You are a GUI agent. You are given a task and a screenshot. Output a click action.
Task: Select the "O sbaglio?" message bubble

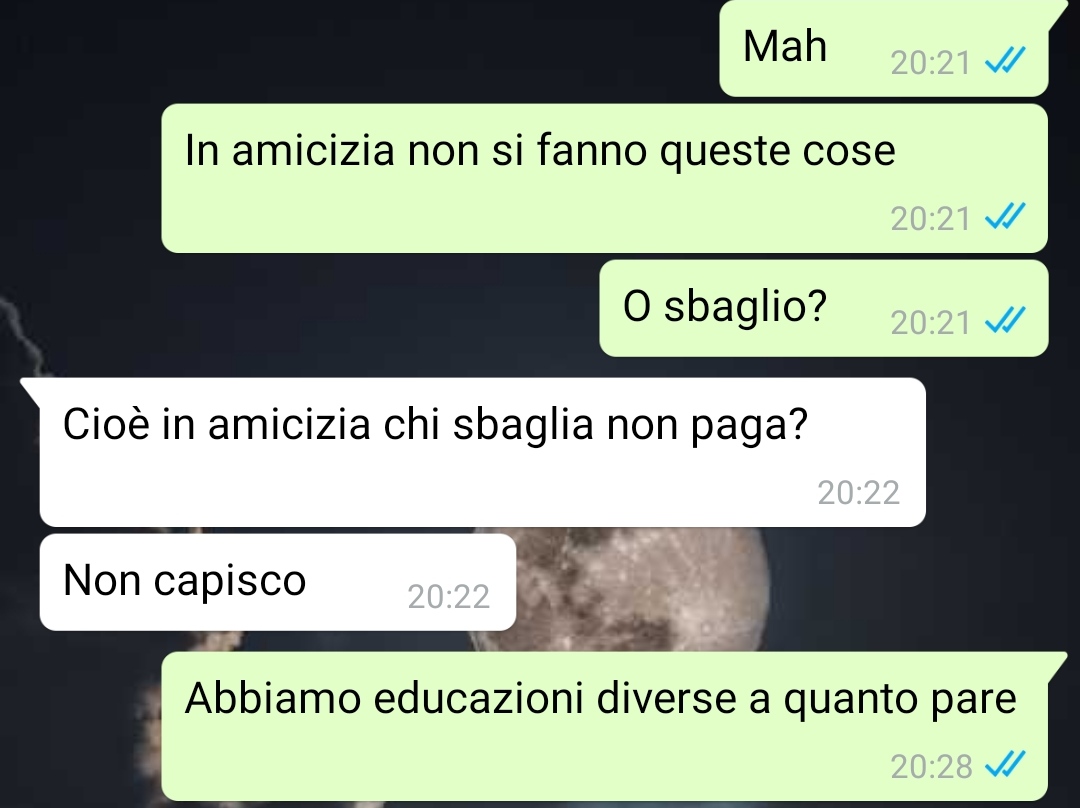824,308
